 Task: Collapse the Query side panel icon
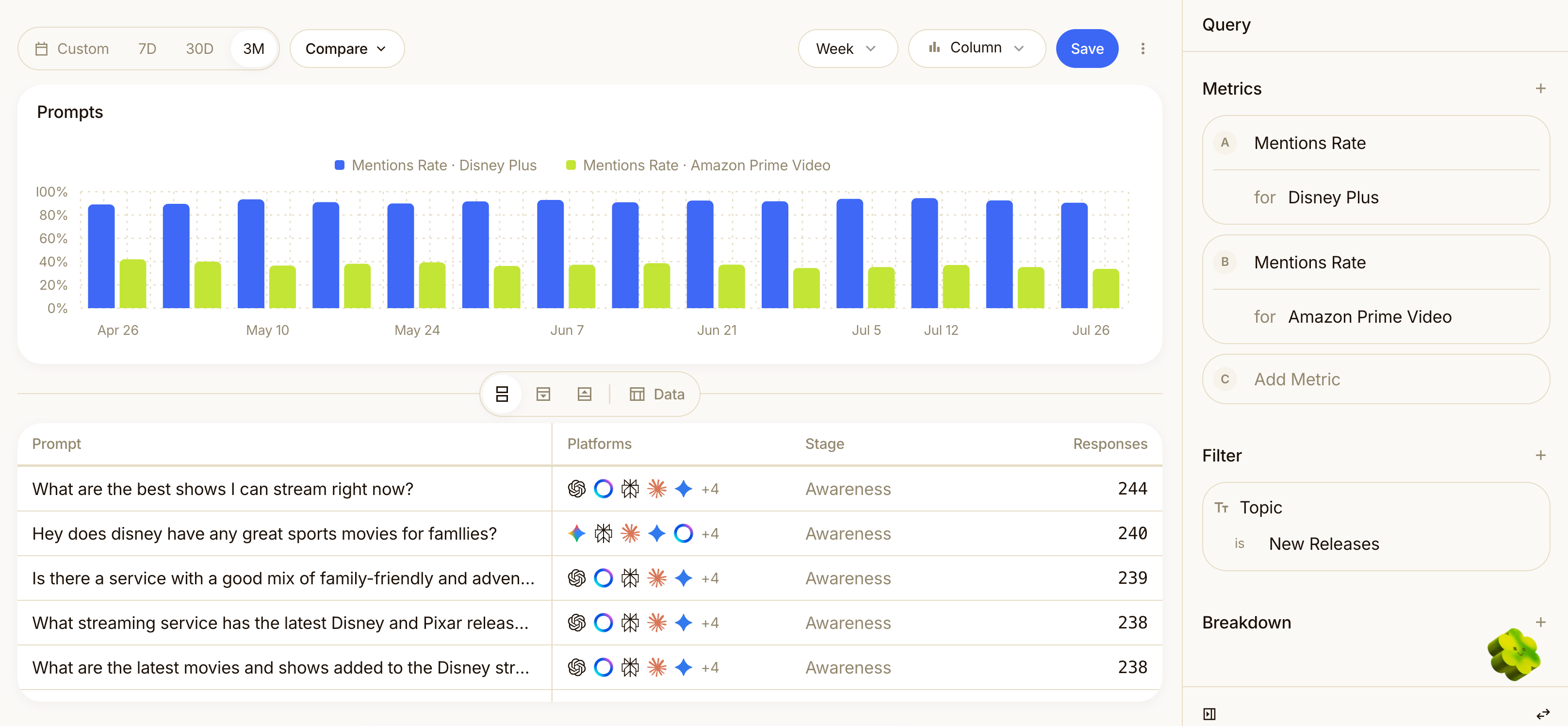click(x=1209, y=714)
